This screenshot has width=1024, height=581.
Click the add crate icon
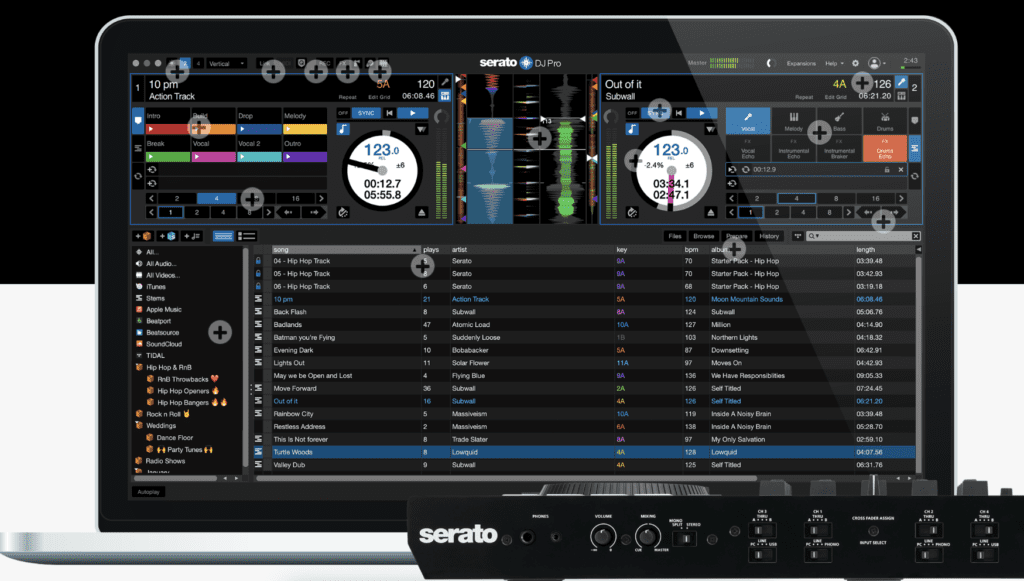click(x=143, y=236)
